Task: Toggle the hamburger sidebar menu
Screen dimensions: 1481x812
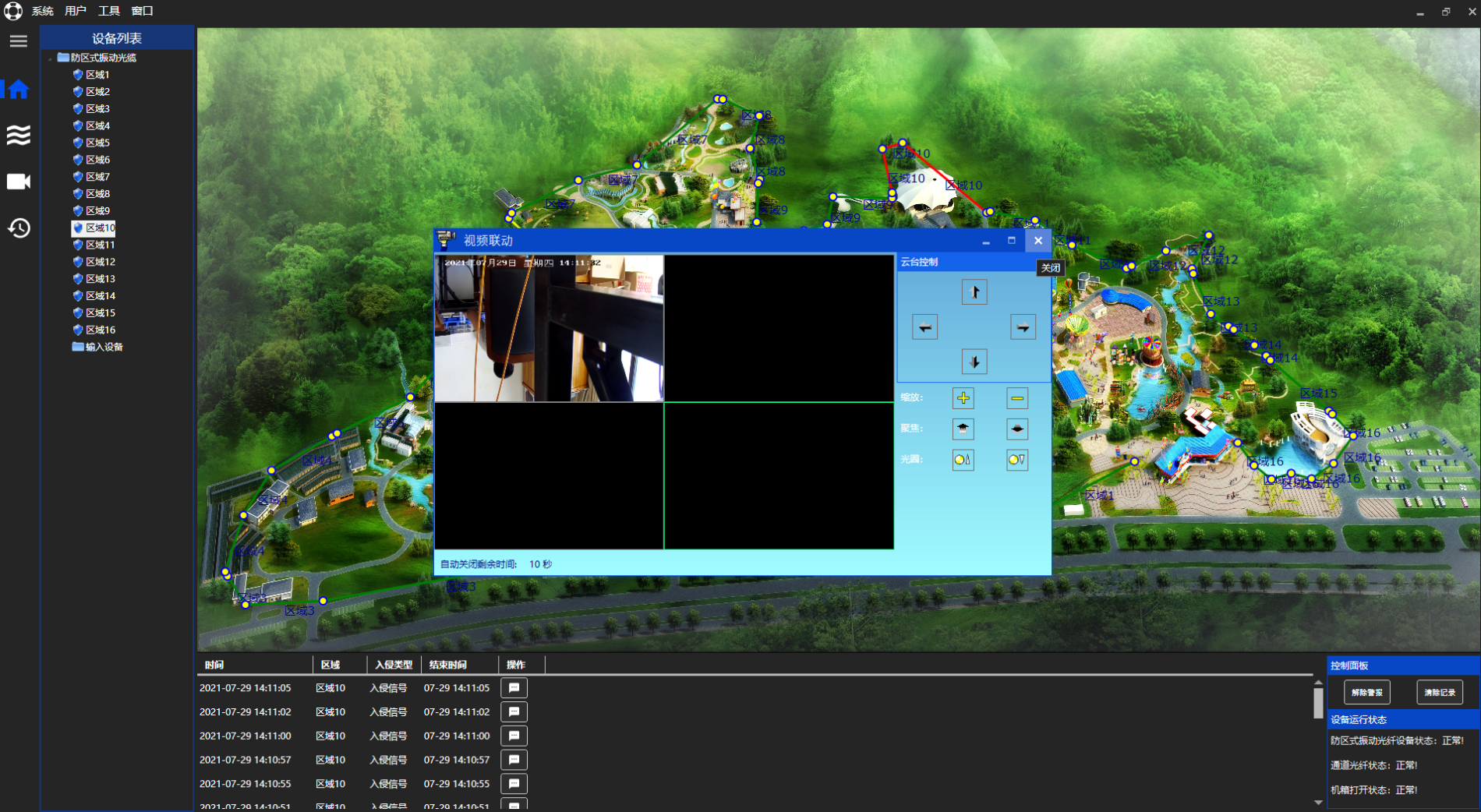Action: (19, 41)
